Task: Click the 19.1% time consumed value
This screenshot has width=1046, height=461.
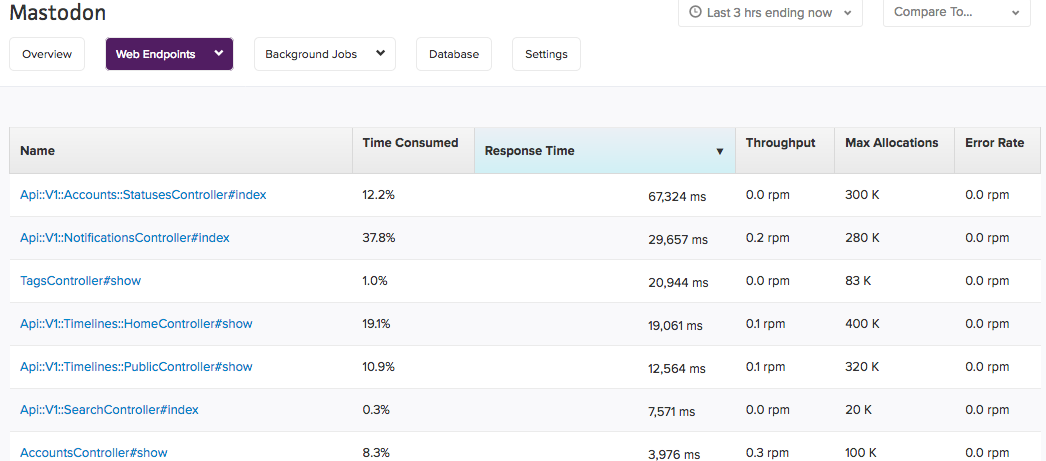Action: pyautogui.click(x=376, y=324)
